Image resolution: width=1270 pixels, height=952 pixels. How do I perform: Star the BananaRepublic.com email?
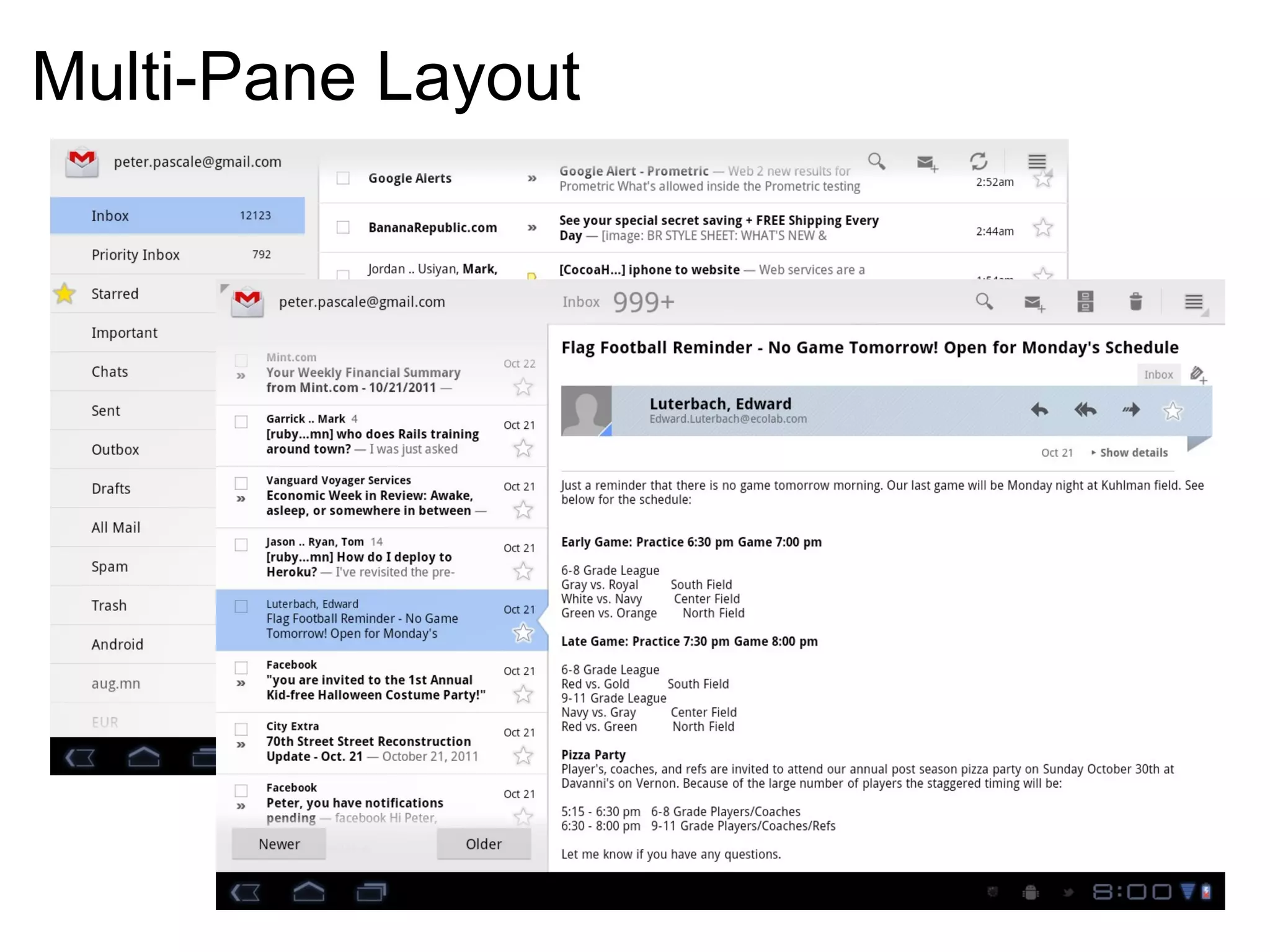coord(1043,227)
